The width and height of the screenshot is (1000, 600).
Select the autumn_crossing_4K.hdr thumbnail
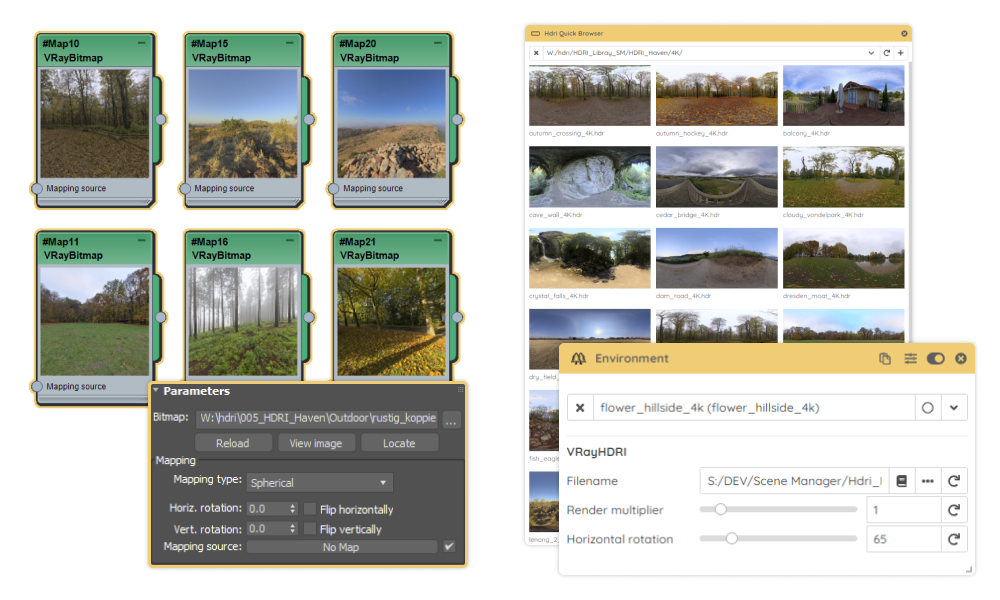click(x=589, y=96)
